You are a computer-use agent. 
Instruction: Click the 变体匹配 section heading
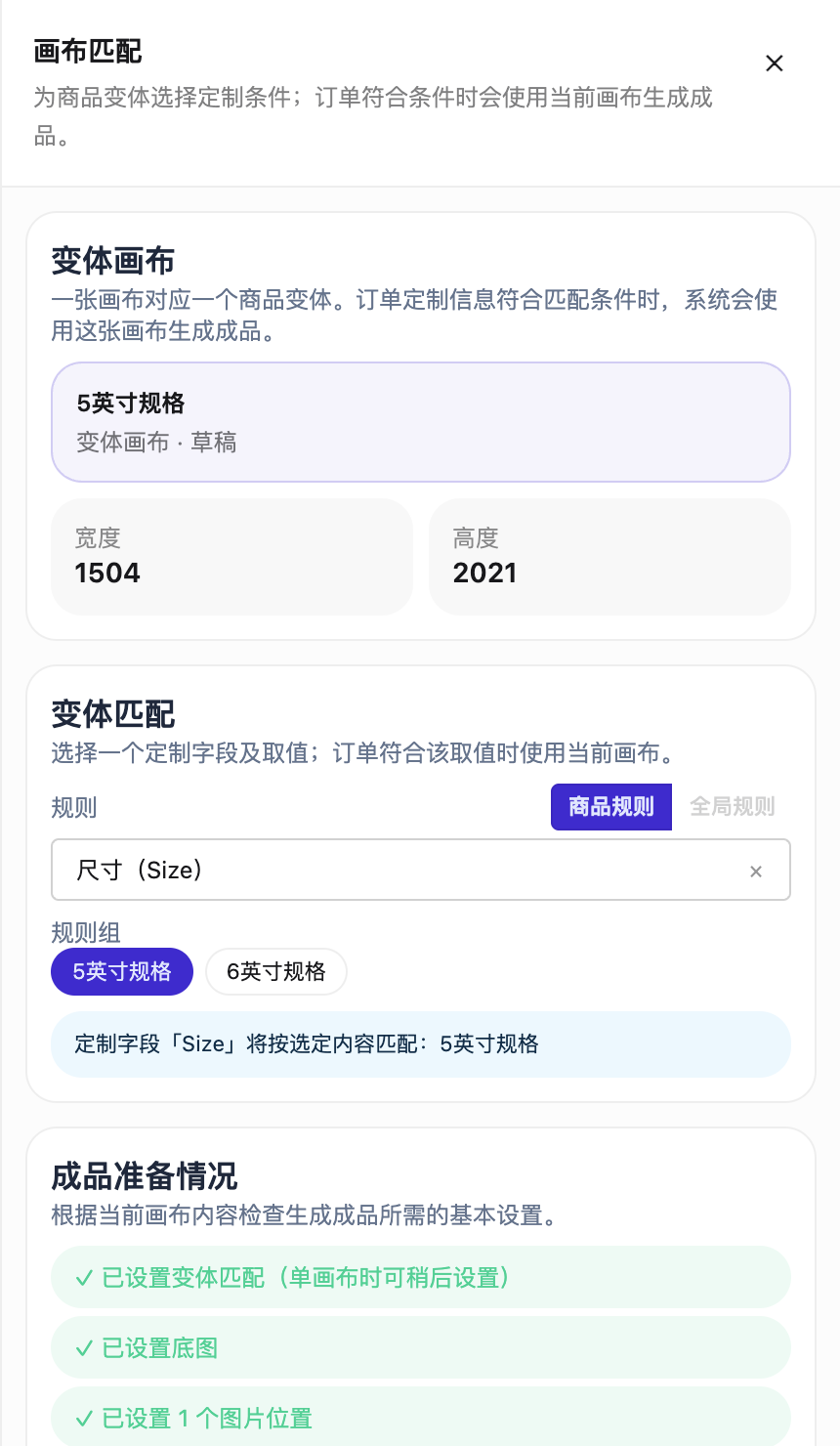(x=113, y=714)
